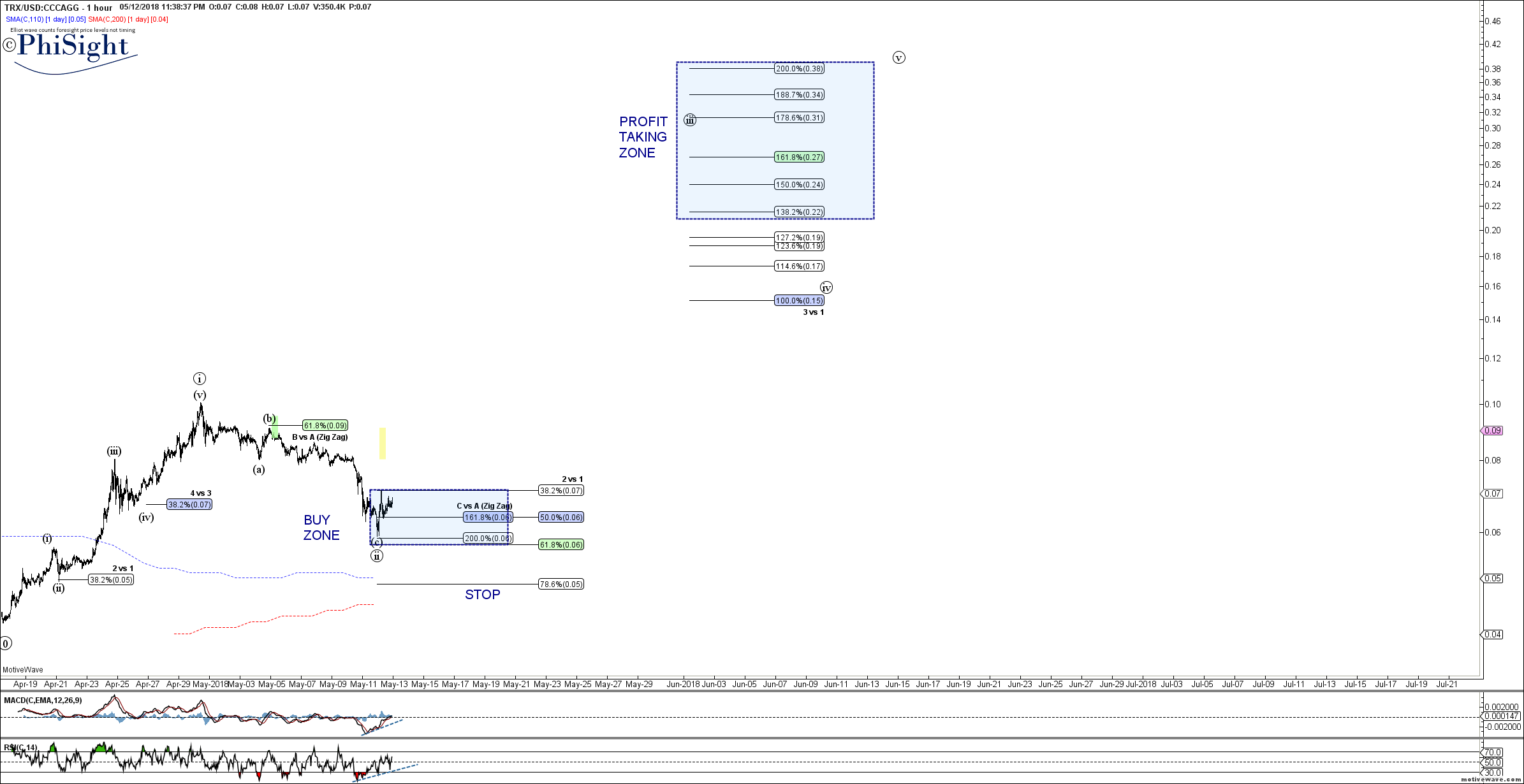The height and width of the screenshot is (784, 1524).
Task: Click the (b) wave label
Action: 270,419
